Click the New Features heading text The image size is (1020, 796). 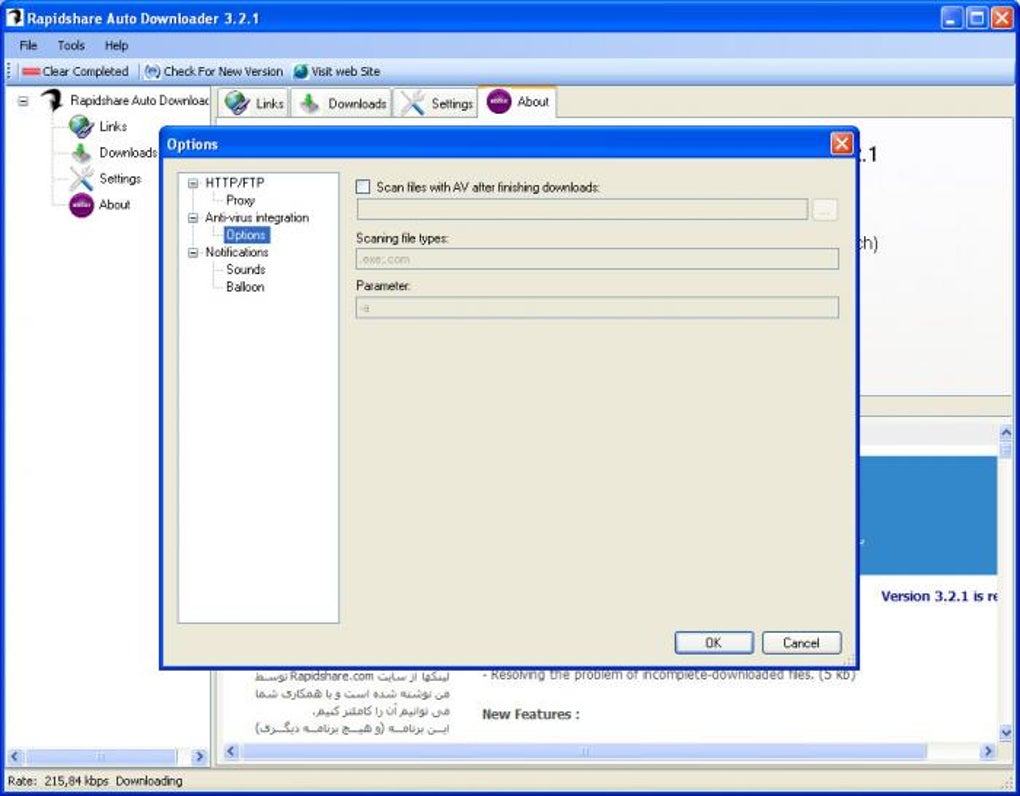tap(531, 714)
